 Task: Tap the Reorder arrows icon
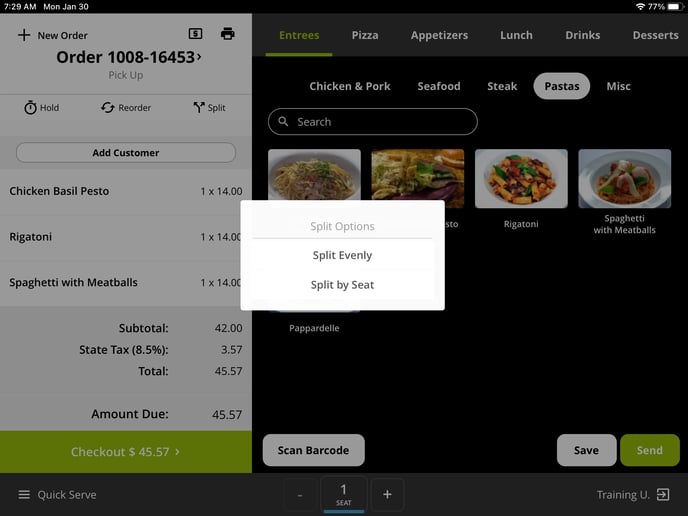click(108, 108)
